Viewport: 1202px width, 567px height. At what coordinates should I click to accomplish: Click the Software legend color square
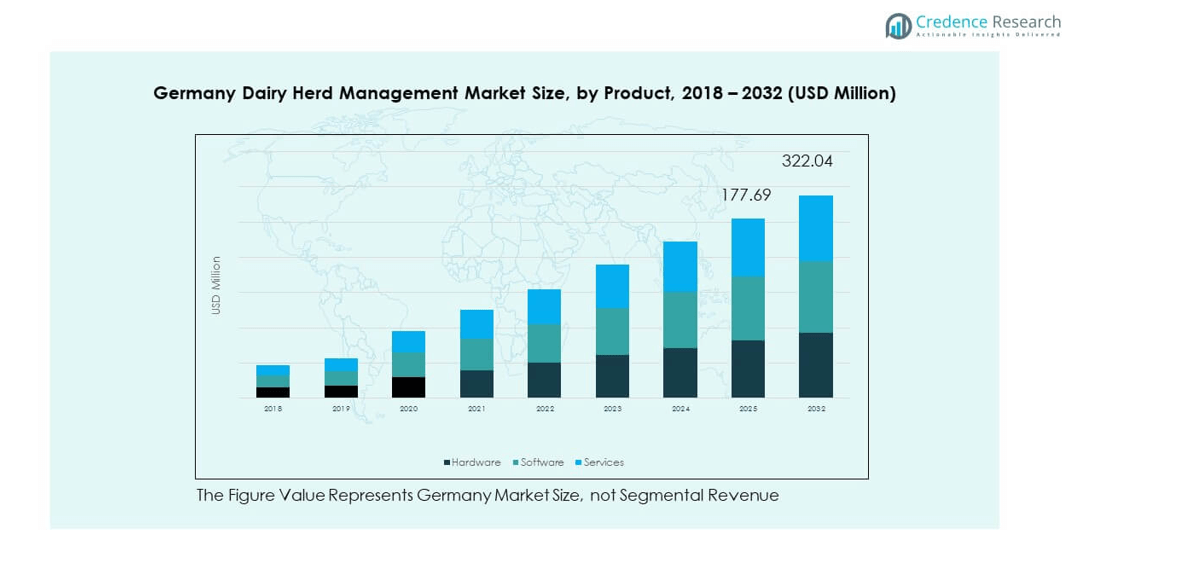tap(516, 463)
